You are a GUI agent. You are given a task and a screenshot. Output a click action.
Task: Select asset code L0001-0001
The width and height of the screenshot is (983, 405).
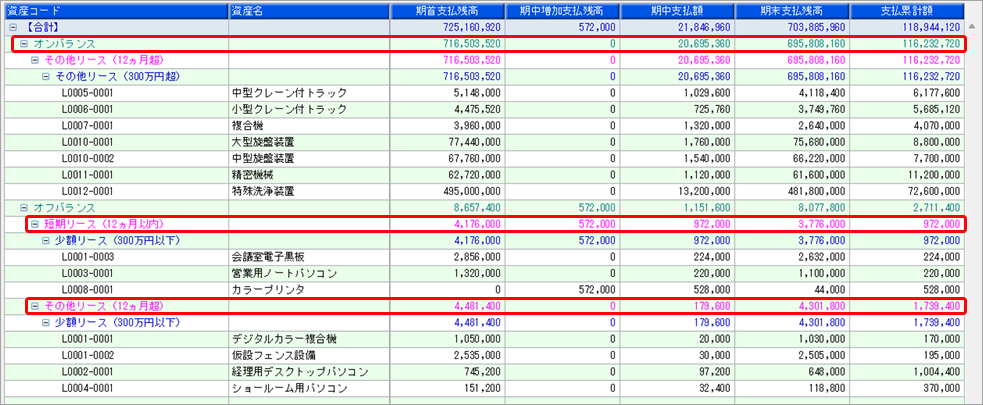[88, 339]
